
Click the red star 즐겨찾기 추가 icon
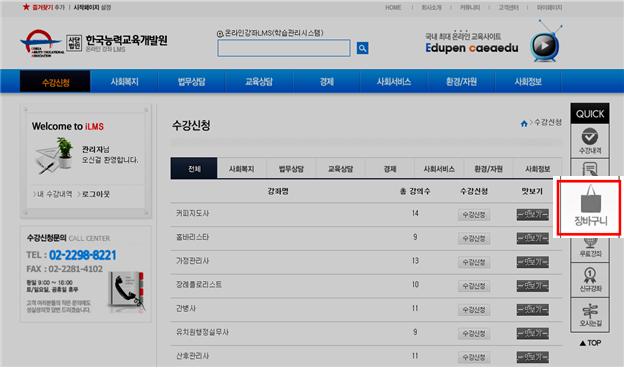coord(26,7)
